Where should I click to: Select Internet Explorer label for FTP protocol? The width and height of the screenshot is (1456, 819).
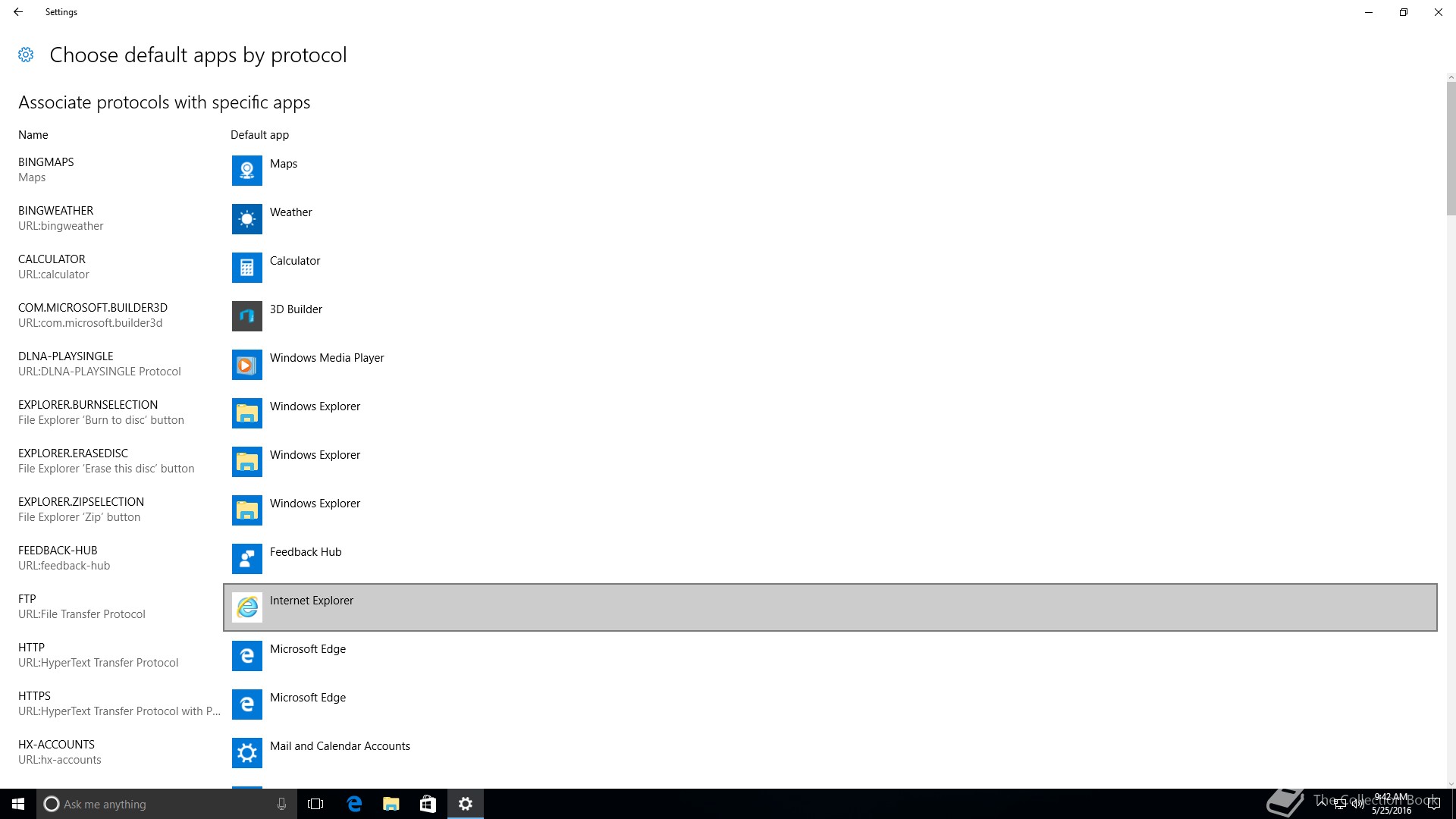tap(312, 601)
